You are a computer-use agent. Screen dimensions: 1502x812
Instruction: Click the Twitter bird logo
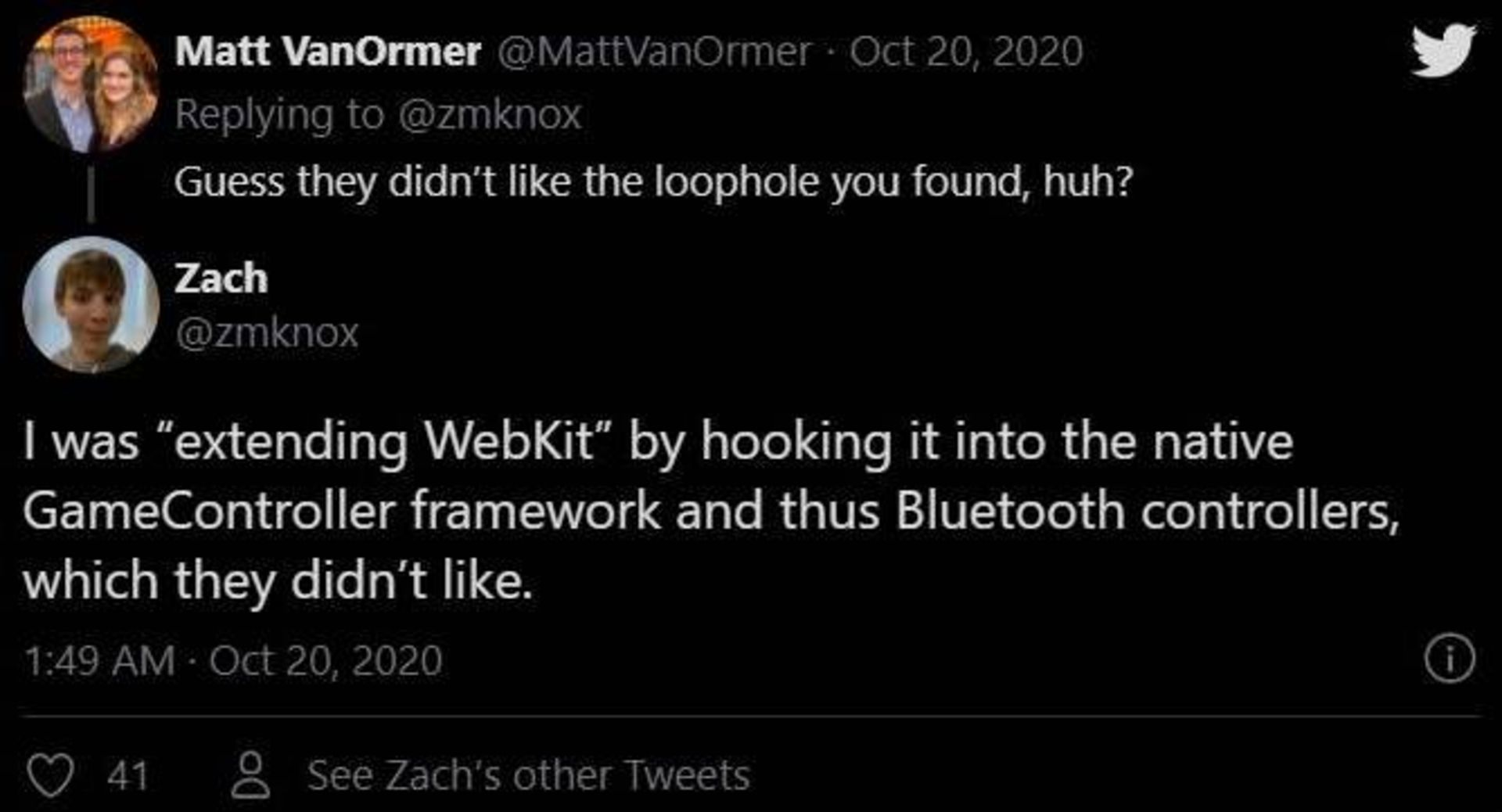pyautogui.click(x=1443, y=51)
